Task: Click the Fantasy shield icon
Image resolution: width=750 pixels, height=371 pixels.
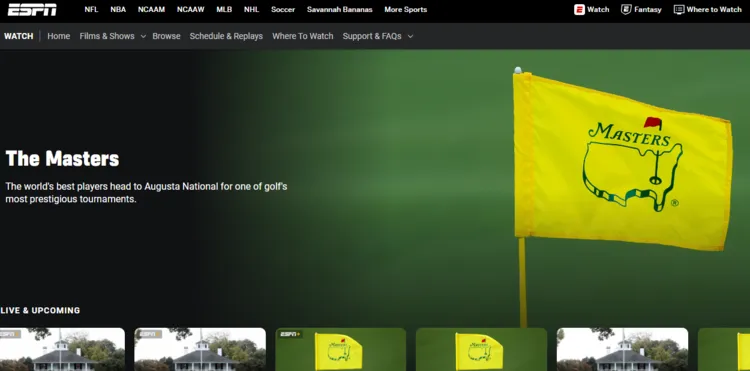Action: click(626, 10)
